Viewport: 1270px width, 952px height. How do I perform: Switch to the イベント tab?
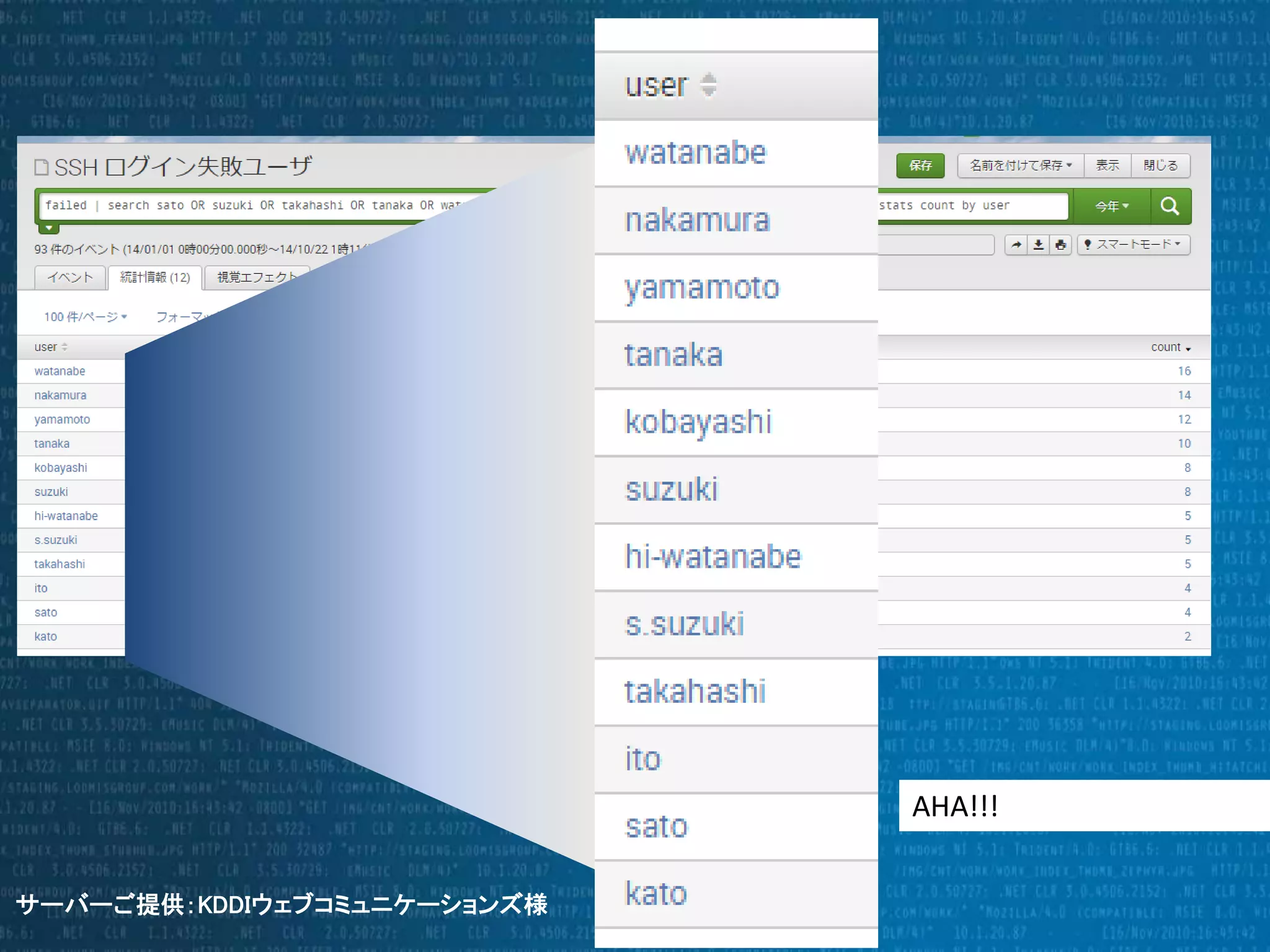tap(70, 278)
